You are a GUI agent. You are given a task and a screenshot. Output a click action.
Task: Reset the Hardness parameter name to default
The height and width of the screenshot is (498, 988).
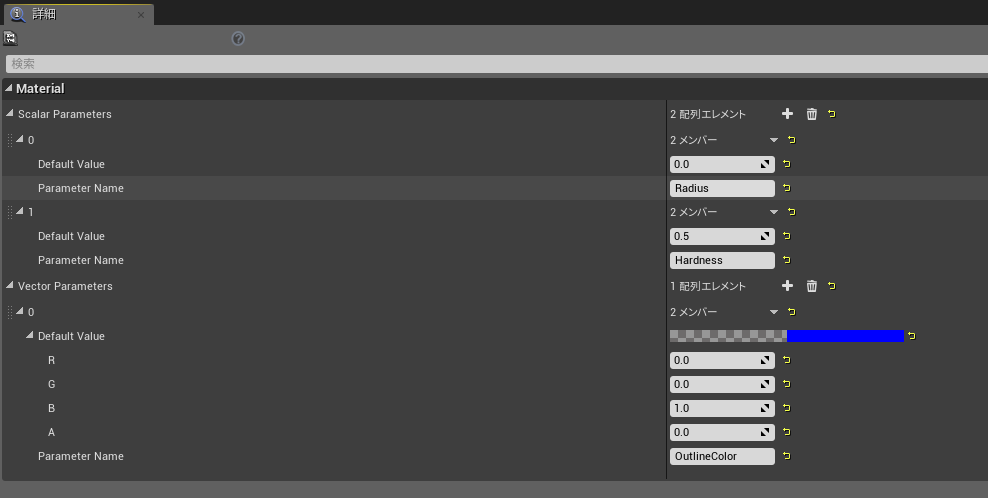point(787,260)
